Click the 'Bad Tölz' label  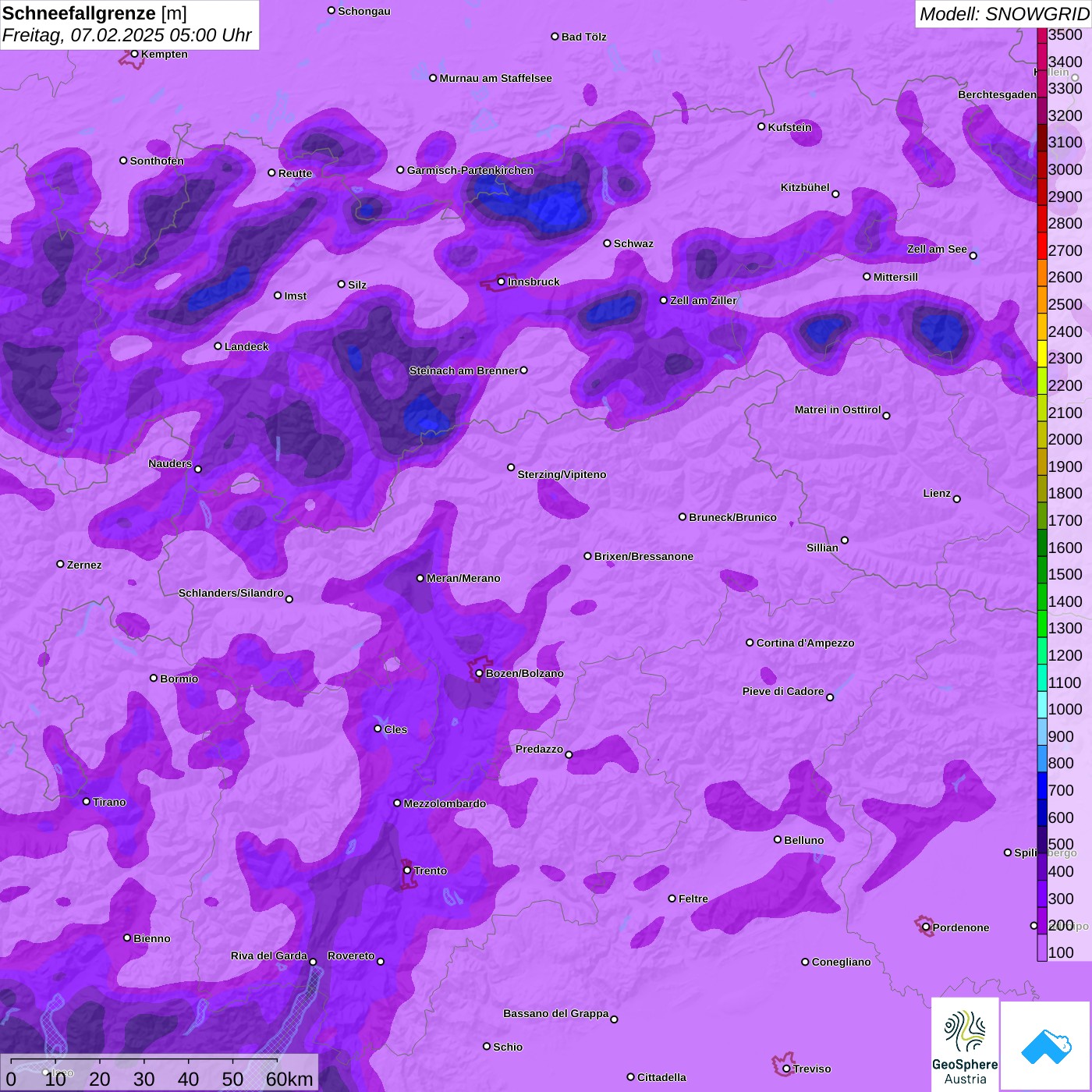pos(583,37)
